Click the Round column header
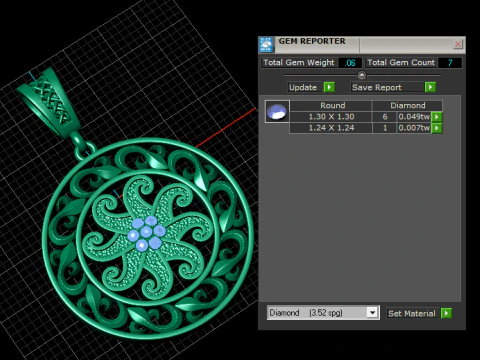This screenshot has width=480, height=360. click(332, 105)
